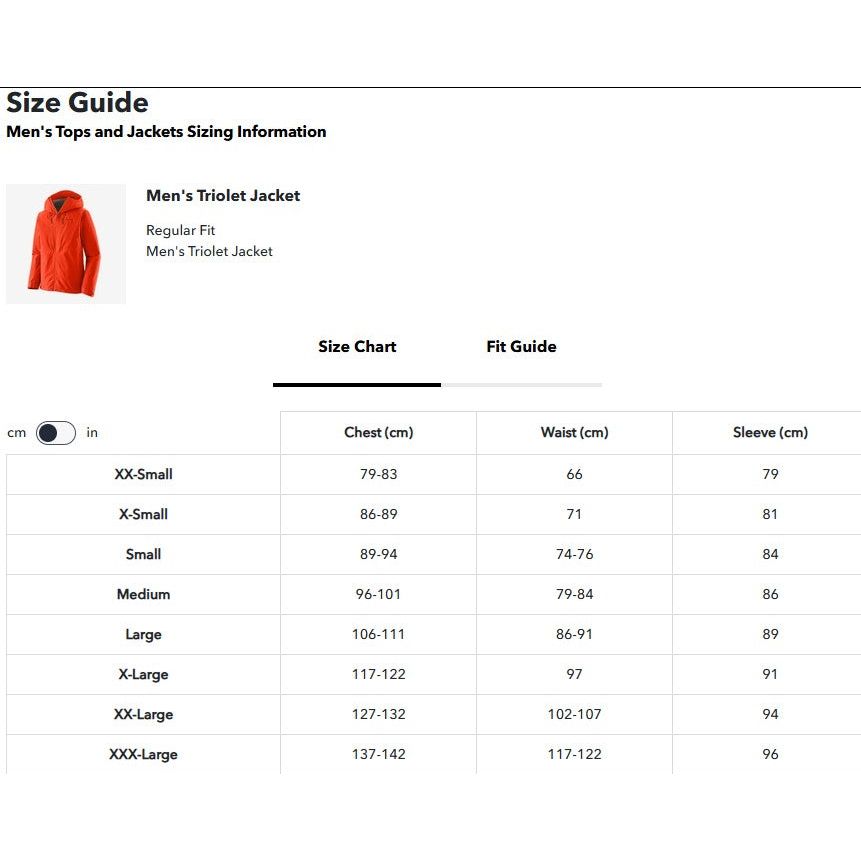The width and height of the screenshot is (861, 861).
Task: Select the Chest (cm) column header
Action: (378, 433)
